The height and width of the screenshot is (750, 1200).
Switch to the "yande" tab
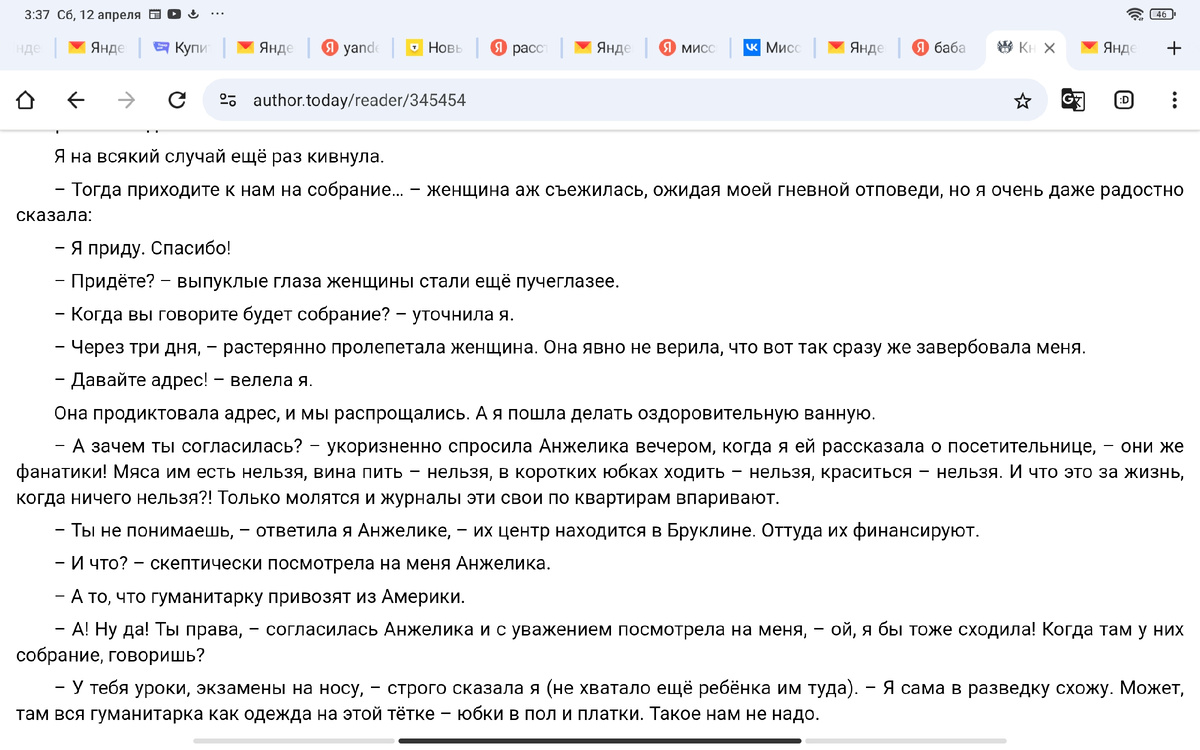[350, 48]
